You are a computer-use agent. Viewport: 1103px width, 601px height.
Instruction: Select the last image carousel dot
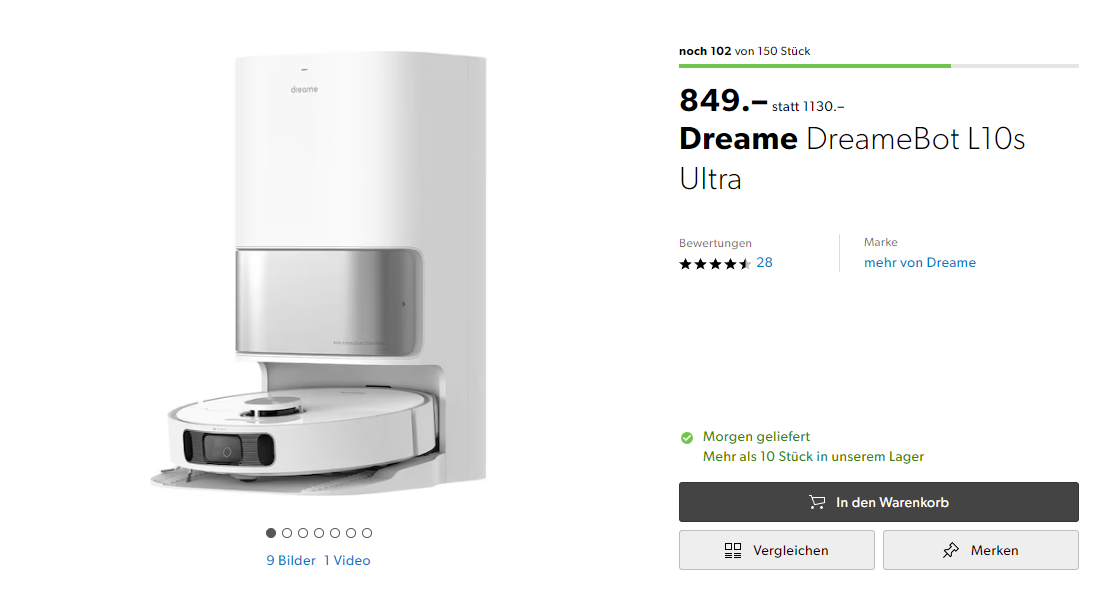click(x=367, y=533)
